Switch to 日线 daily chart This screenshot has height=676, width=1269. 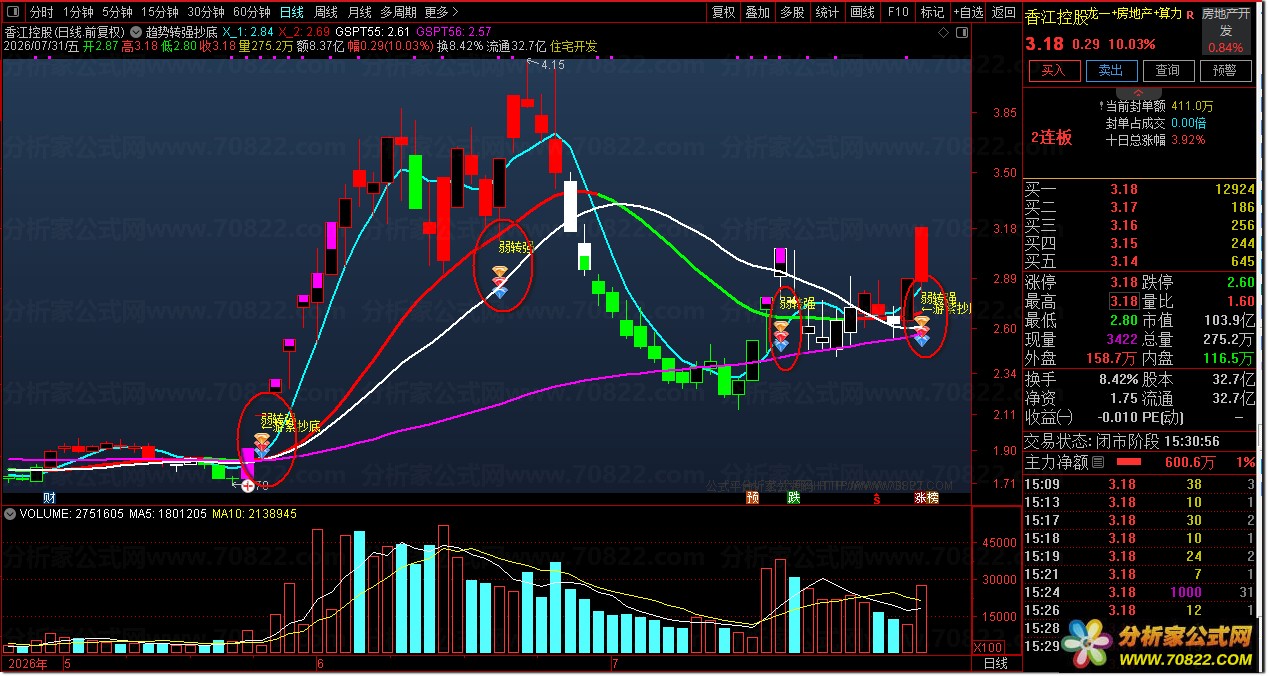point(291,13)
